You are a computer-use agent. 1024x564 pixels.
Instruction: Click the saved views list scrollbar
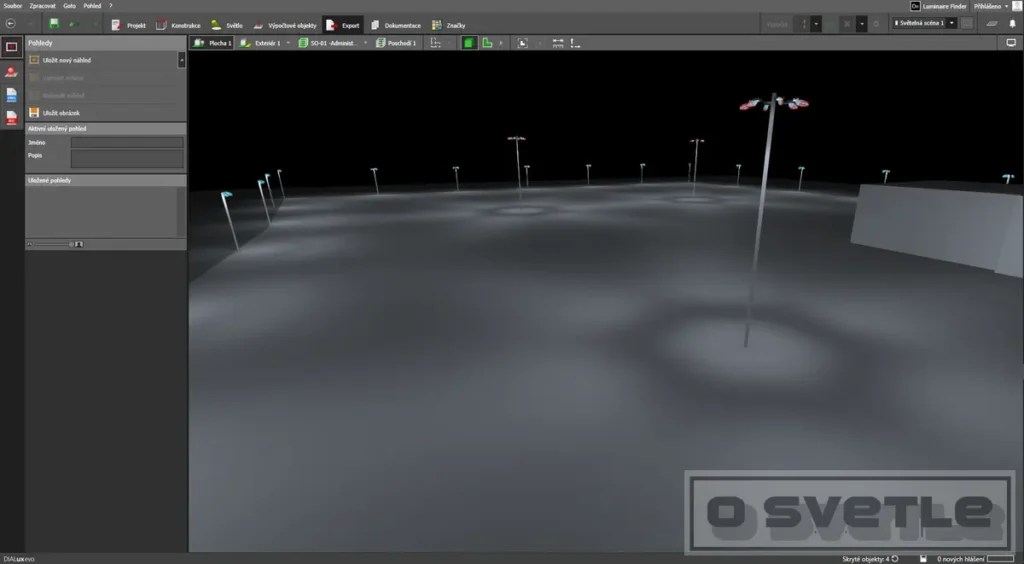[x=181, y=212]
